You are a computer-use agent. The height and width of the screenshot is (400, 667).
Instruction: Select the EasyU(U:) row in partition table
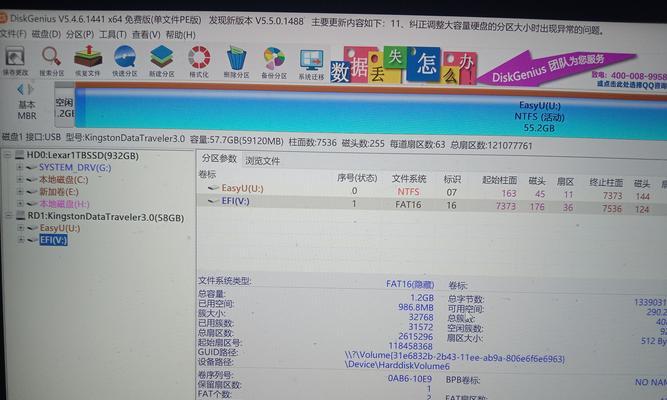[432, 191]
